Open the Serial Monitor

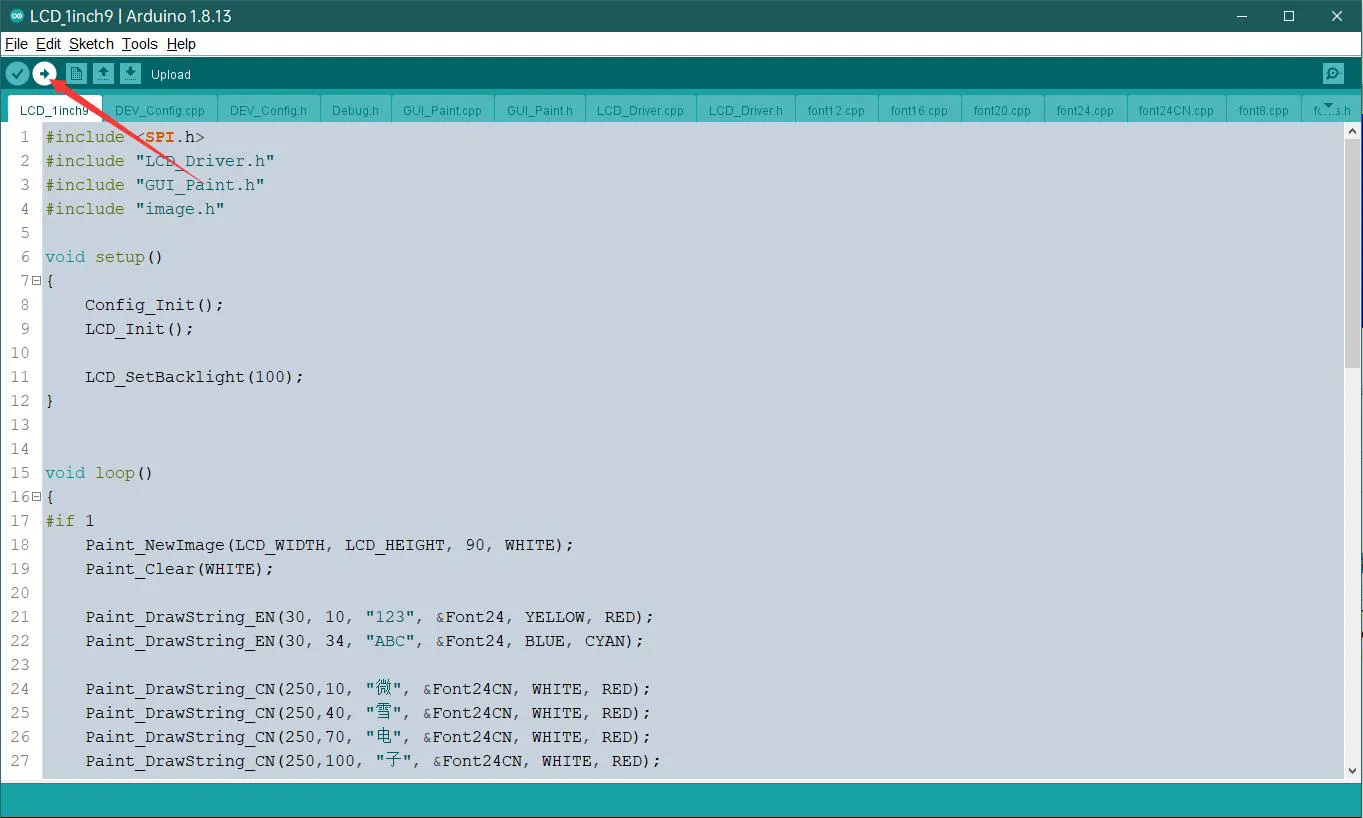[1333, 74]
